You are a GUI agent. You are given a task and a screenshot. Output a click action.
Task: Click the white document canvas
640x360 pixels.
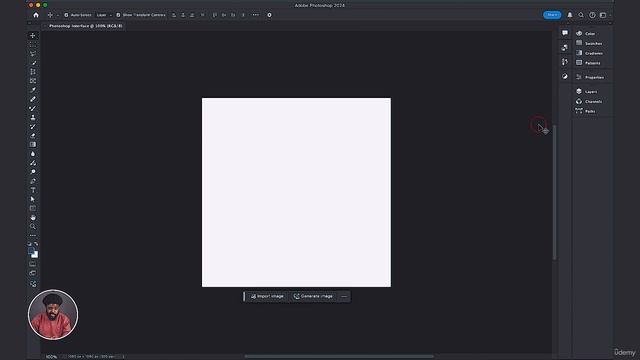296,192
